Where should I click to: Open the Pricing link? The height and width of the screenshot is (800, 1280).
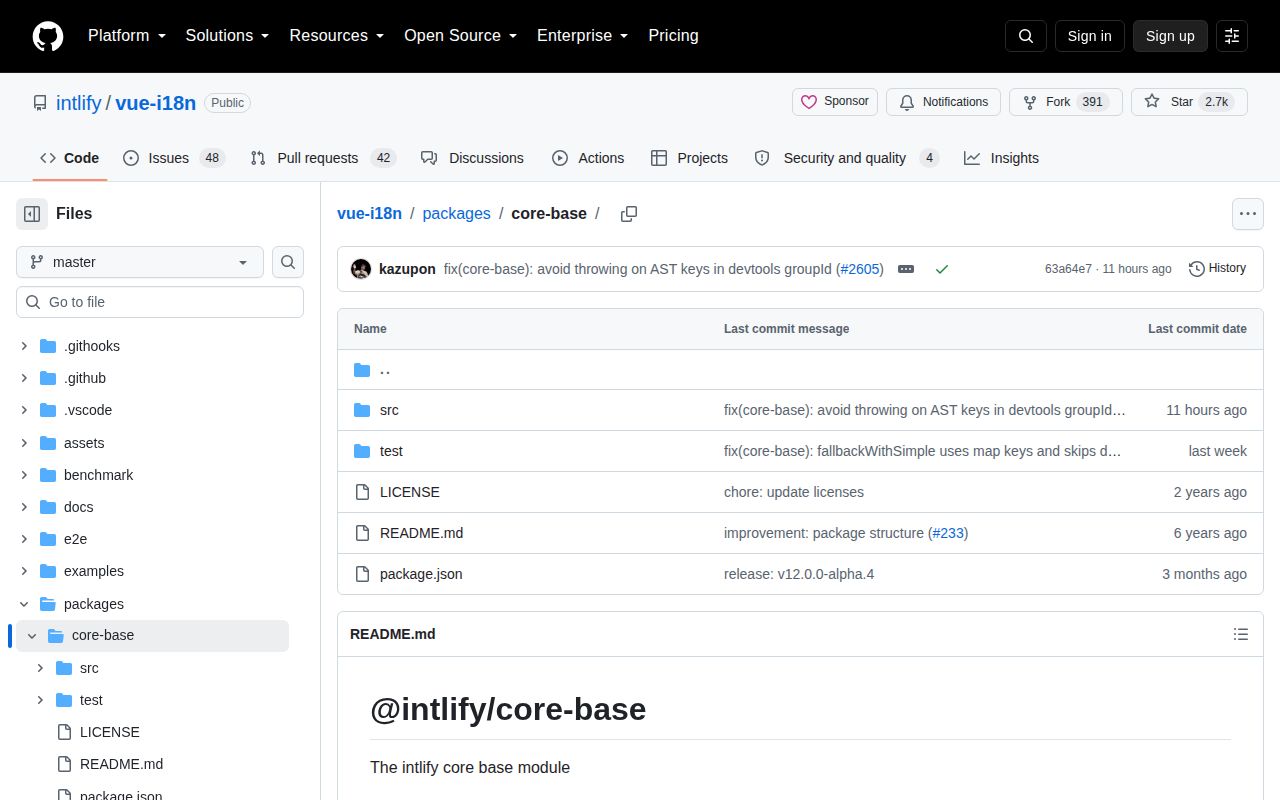673,36
